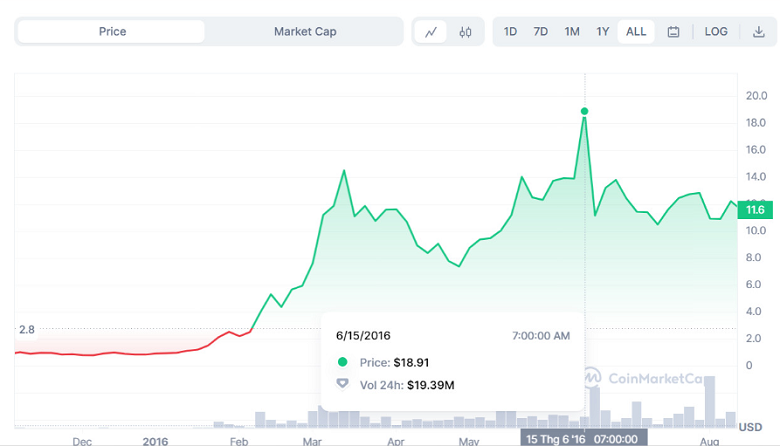This screenshot has height=446, width=780.
Task: Open the Price tab
Action: coord(112,32)
